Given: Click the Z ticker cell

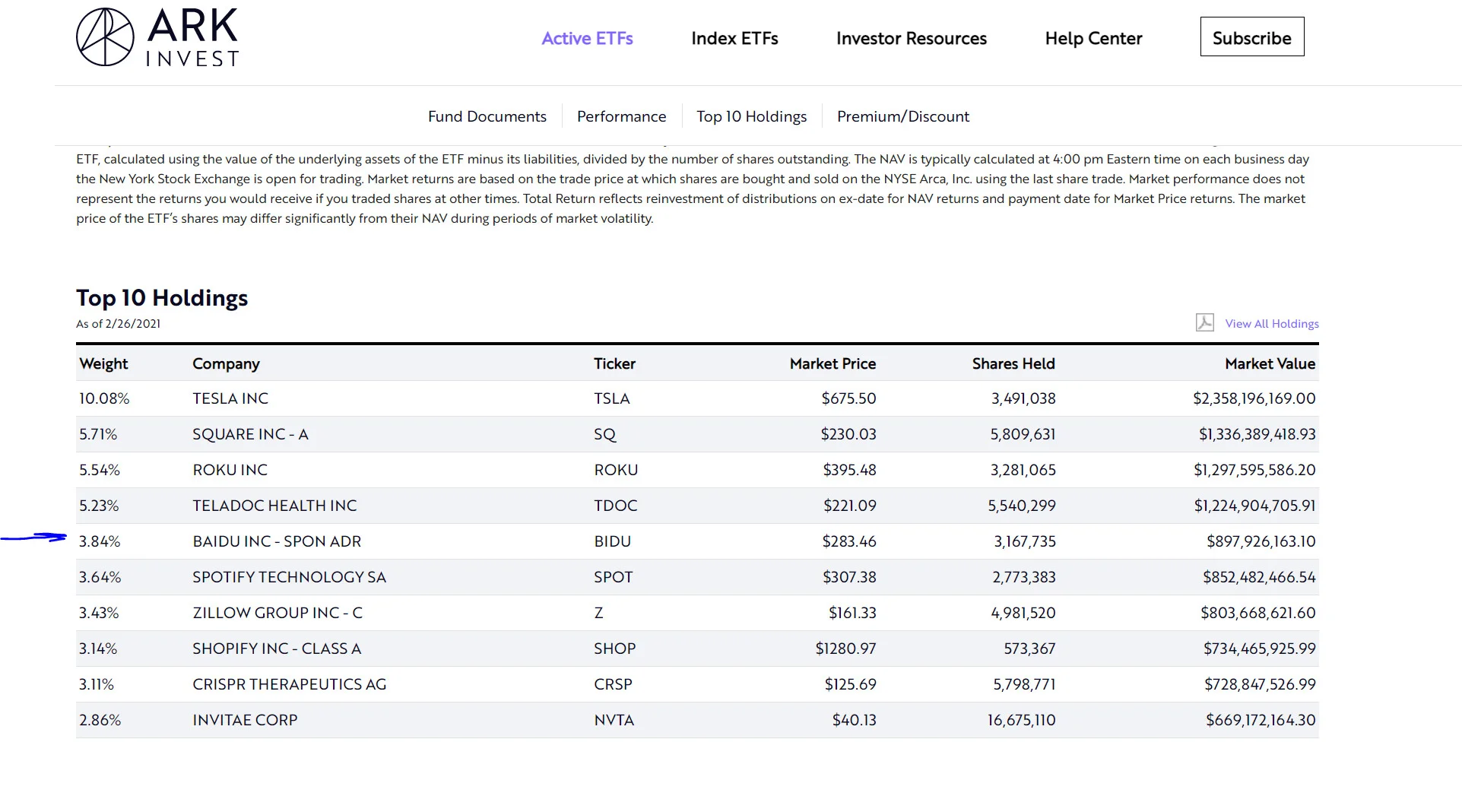Looking at the screenshot, I should (598, 613).
